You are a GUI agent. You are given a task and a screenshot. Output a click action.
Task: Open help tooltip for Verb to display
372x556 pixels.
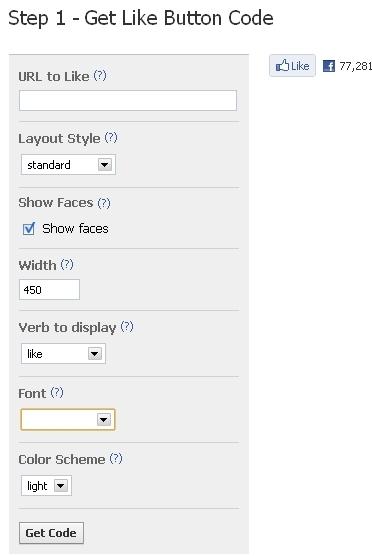(127, 327)
